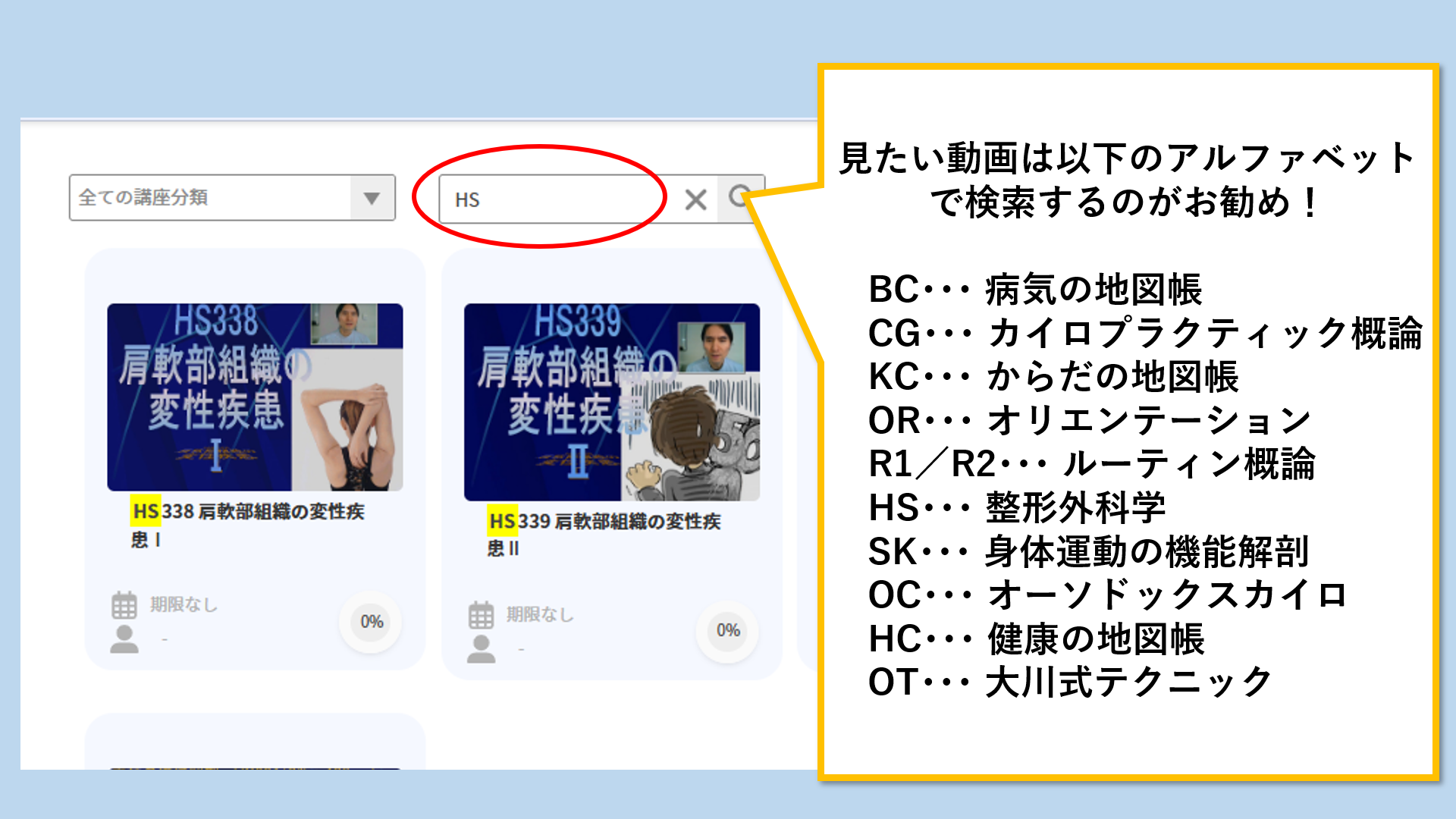Open the HS339 course thumbnail
This screenshot has height=819, width=1456.
tap(611, 402)
